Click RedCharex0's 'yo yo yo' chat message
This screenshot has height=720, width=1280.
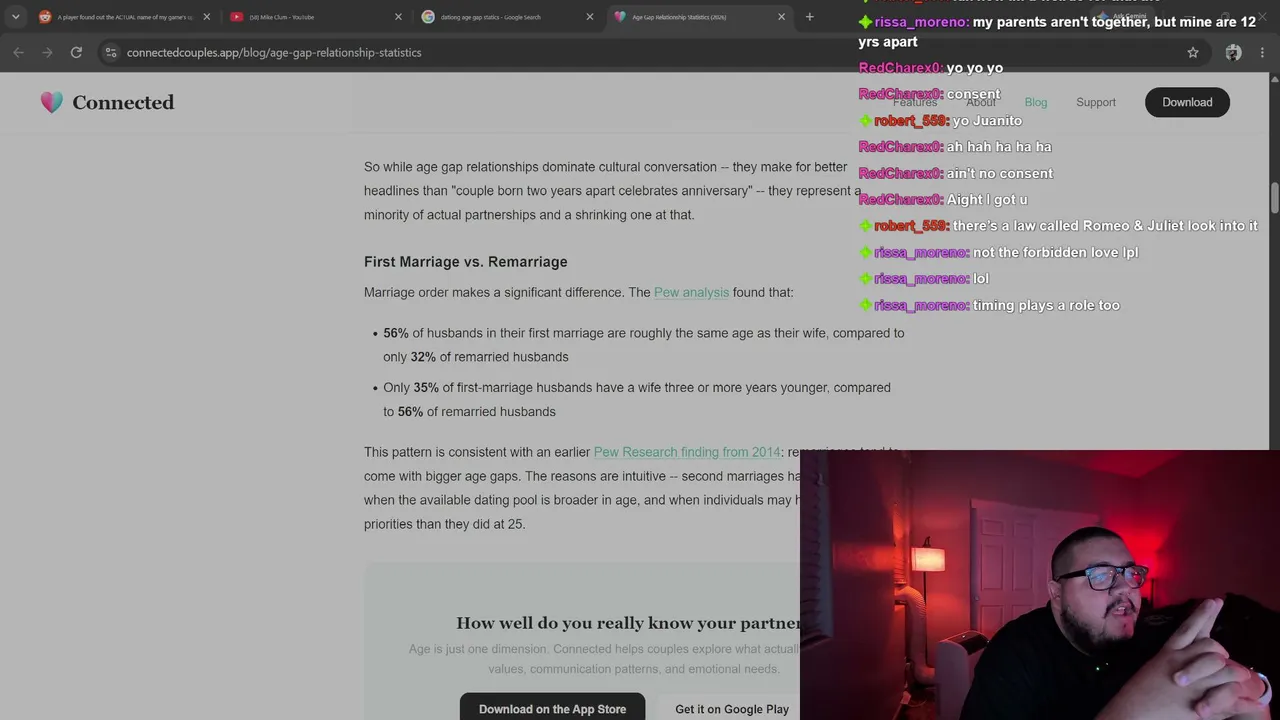pyautogui.click(x=930, y=68)
